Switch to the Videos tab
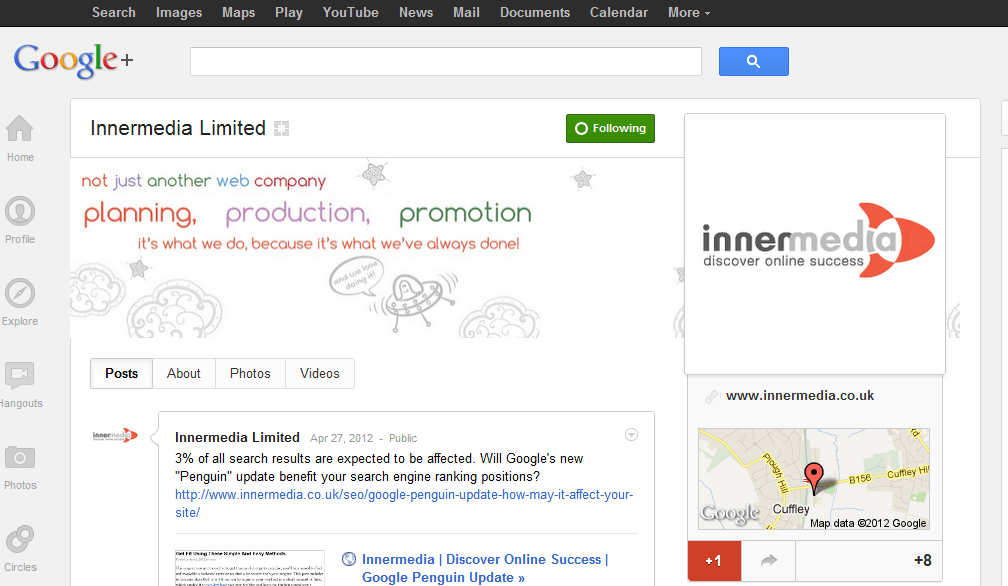This screenshot has height=586, width=1008. coord(320,373)
